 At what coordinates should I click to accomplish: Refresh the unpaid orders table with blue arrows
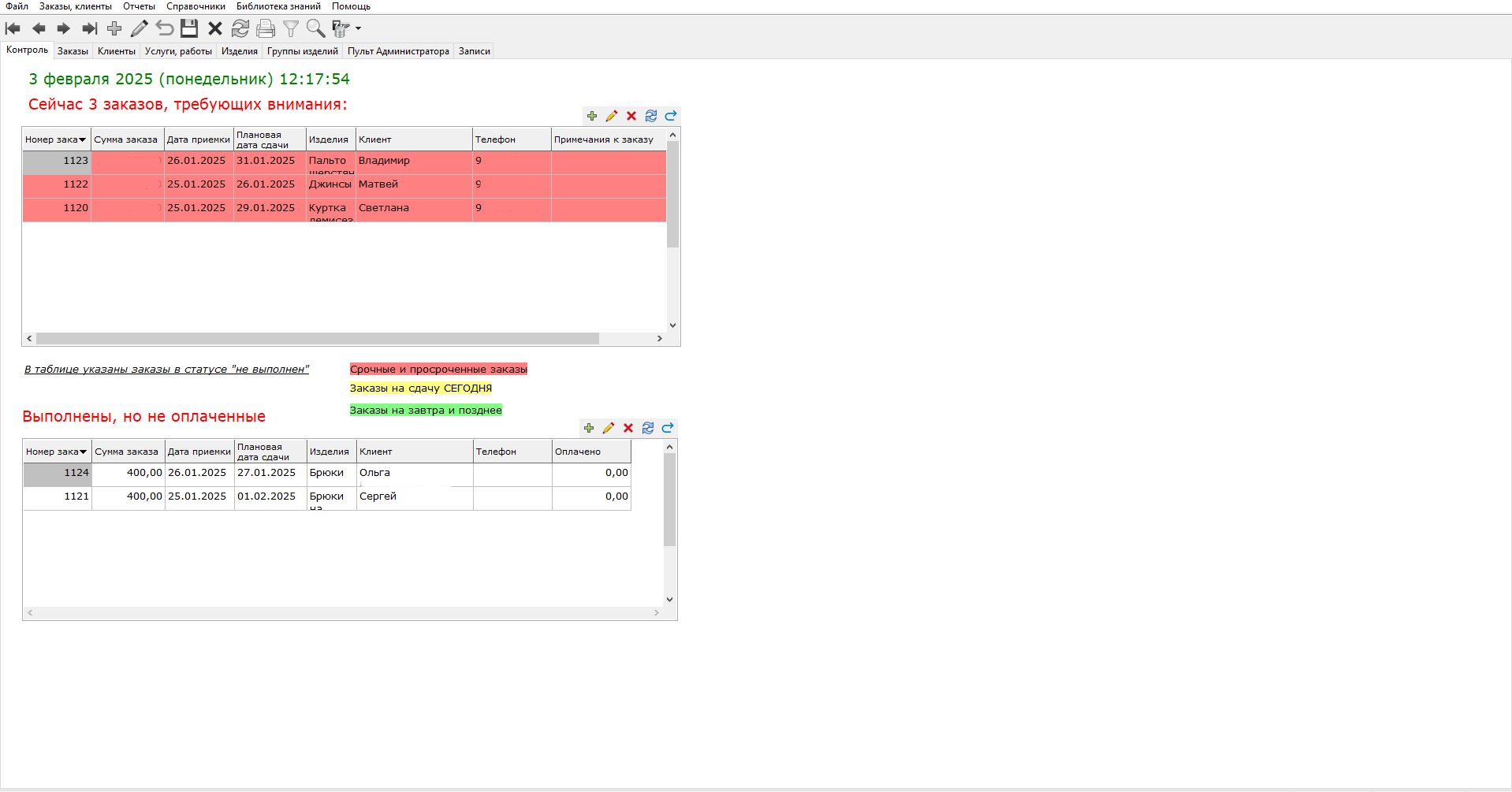click(648, 428)
